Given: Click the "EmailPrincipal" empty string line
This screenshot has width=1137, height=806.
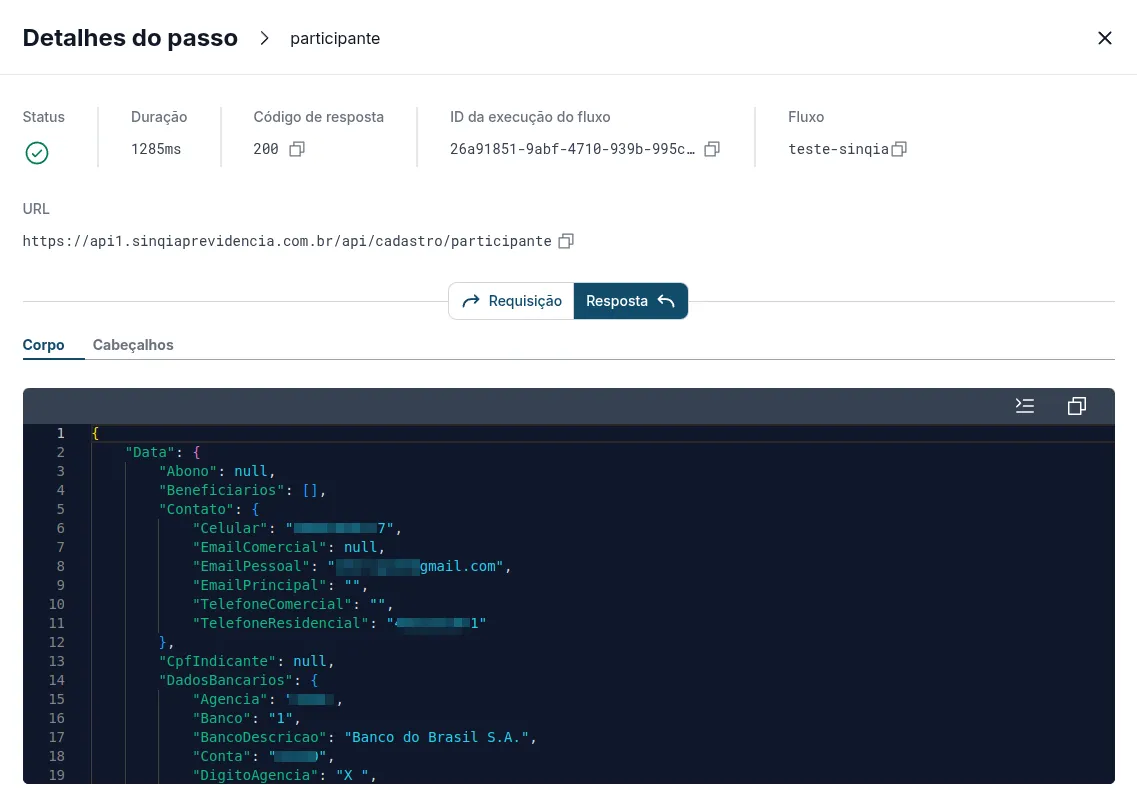Looking at the screenshot, I should [280, 585].
